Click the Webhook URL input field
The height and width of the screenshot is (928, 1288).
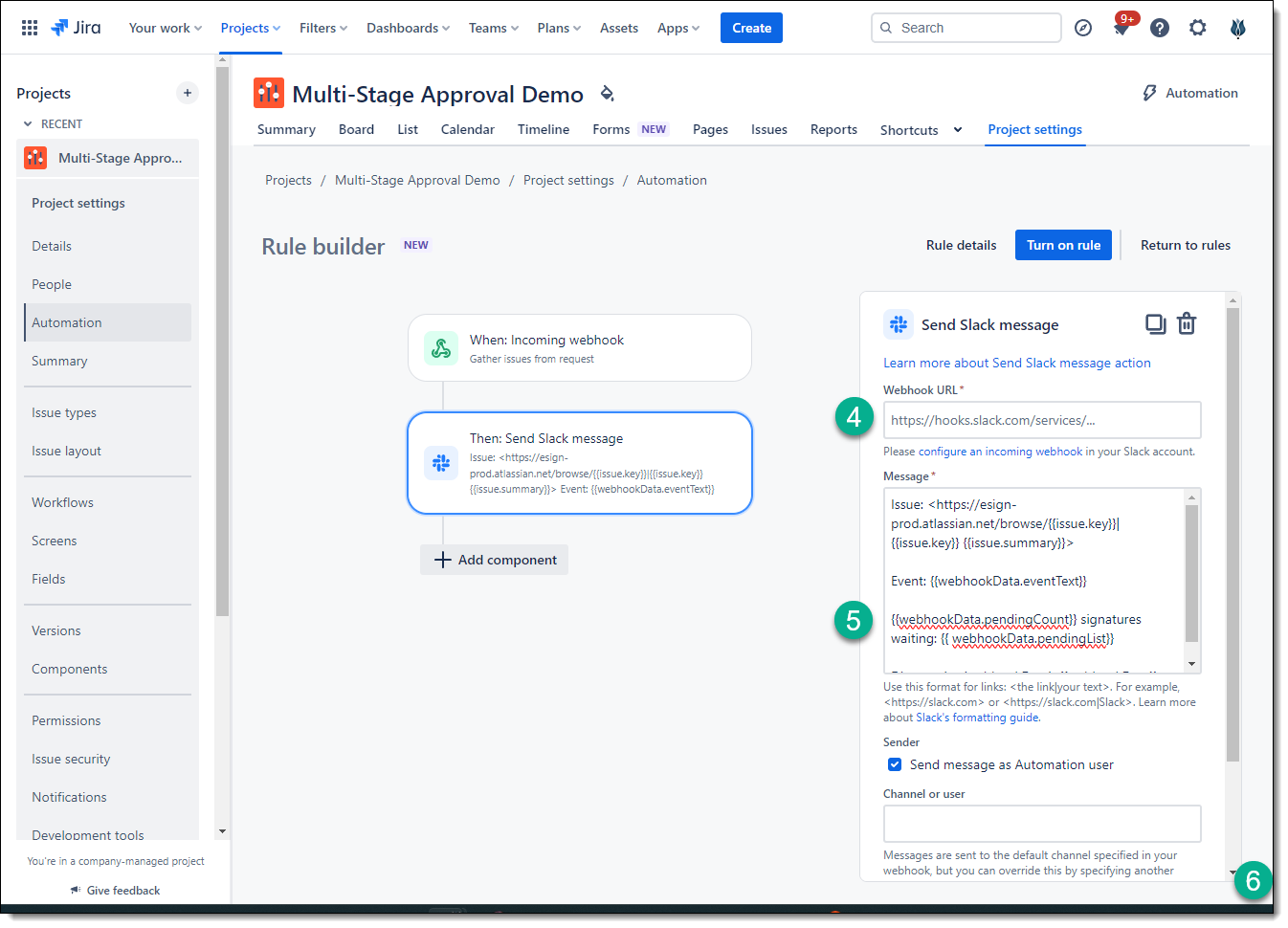(1041, 420)
